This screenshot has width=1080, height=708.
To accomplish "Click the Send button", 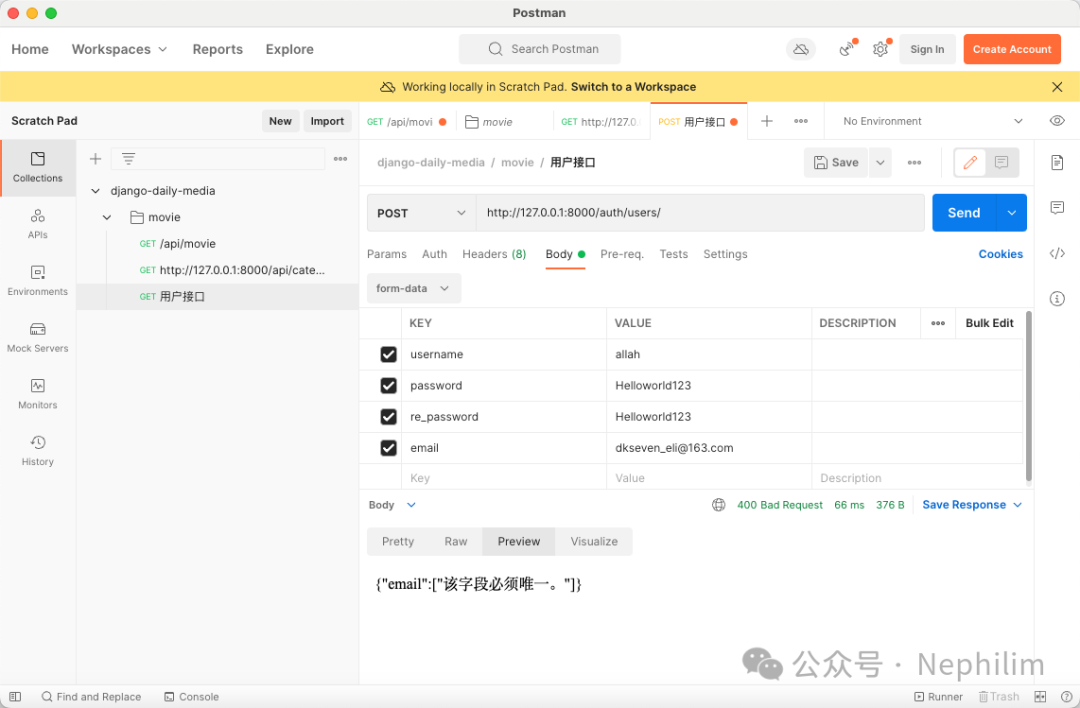I will (x=964, y=213).
